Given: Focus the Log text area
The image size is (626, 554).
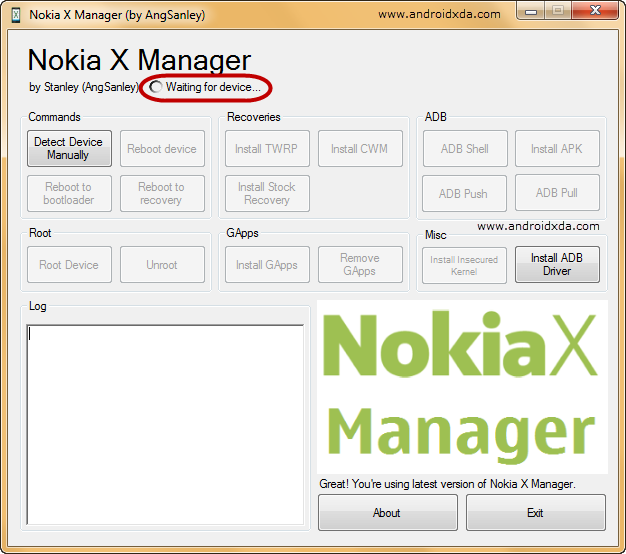Looking at the screenshot, I should pyautogui.click(x=165, y=425).
